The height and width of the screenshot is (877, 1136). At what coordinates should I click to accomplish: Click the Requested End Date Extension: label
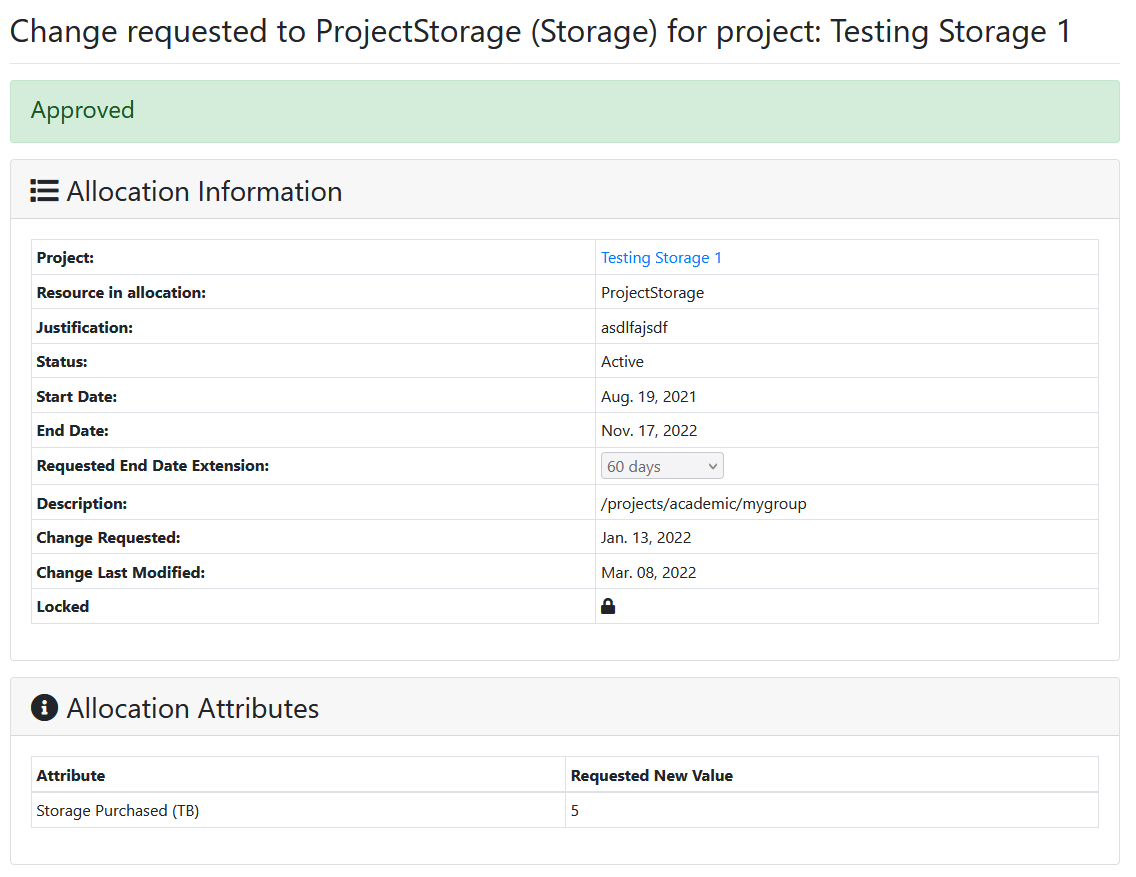(153, 466)
